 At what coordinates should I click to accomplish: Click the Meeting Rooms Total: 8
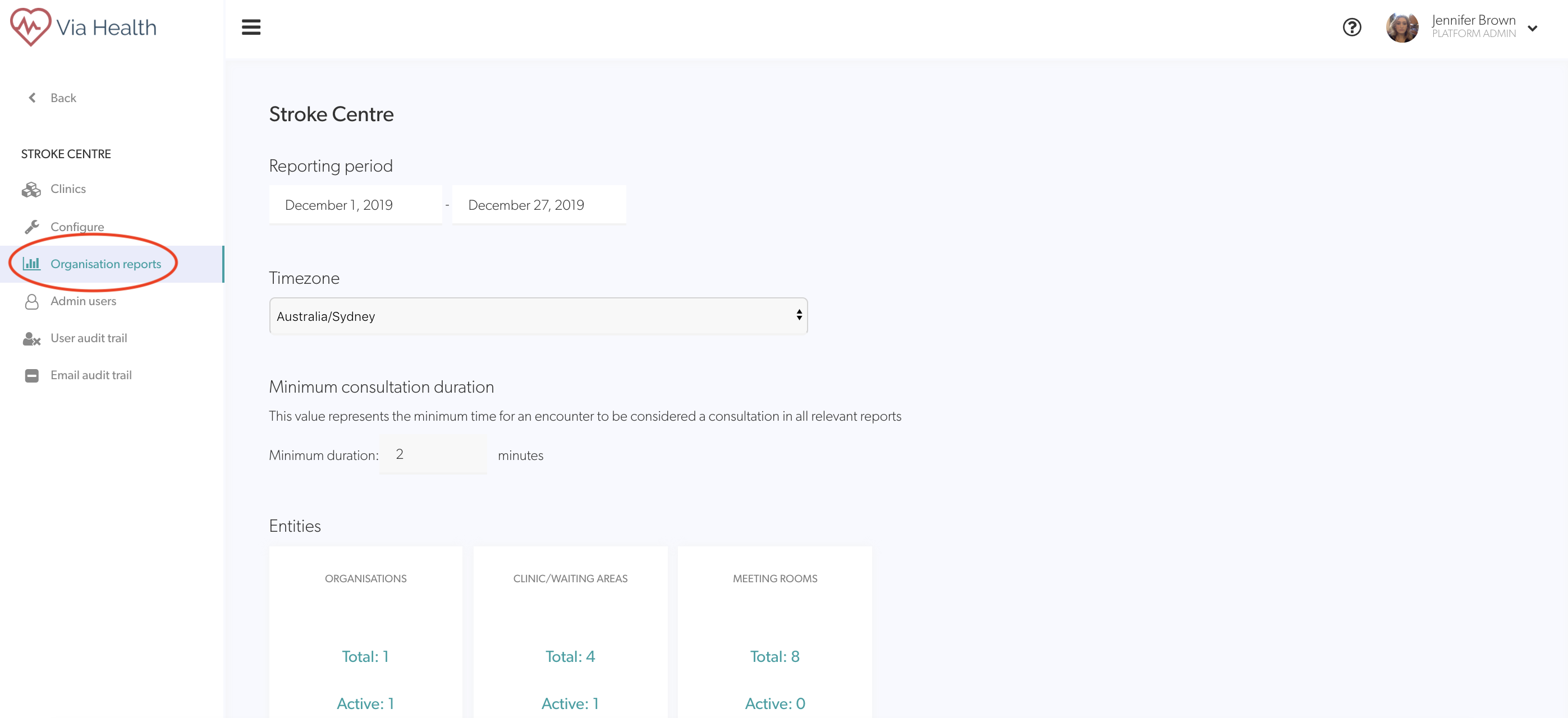[775, 656]
